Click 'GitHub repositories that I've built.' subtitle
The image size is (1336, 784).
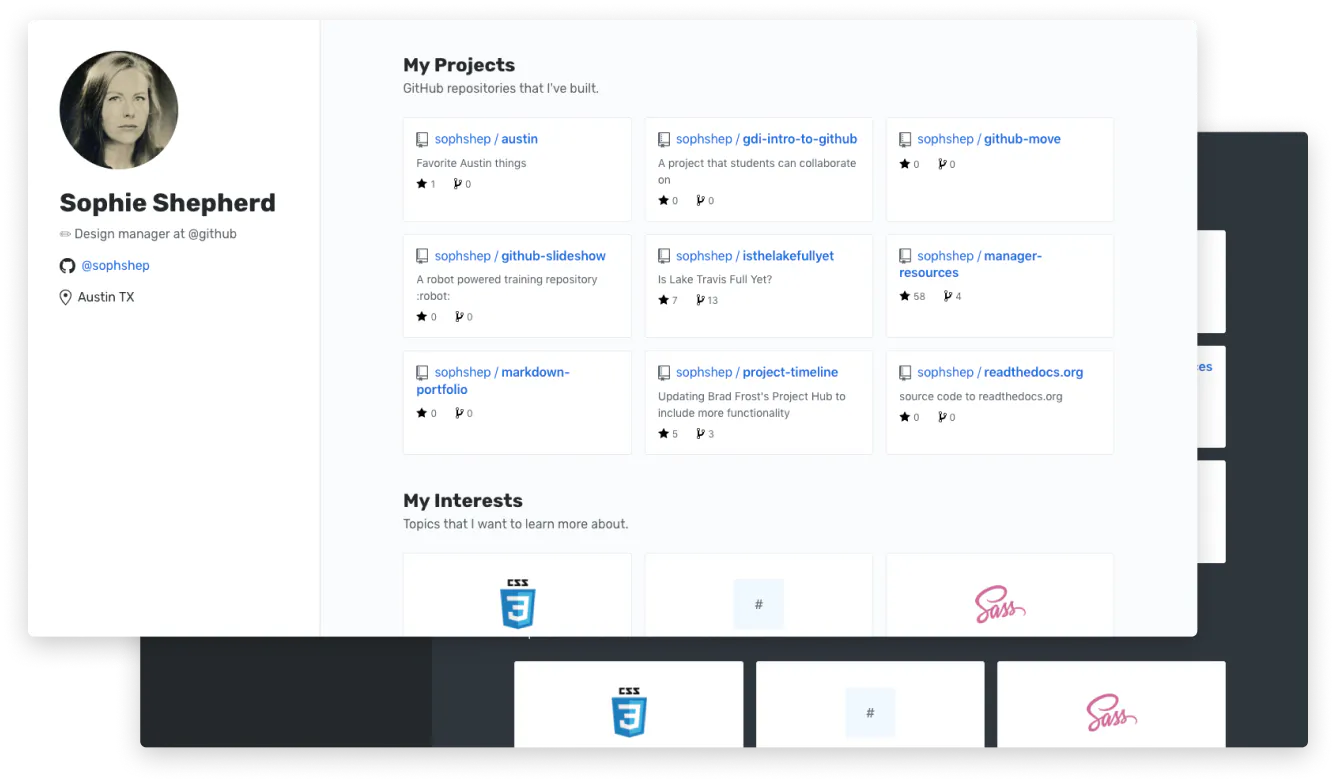[x=501, y=88]
